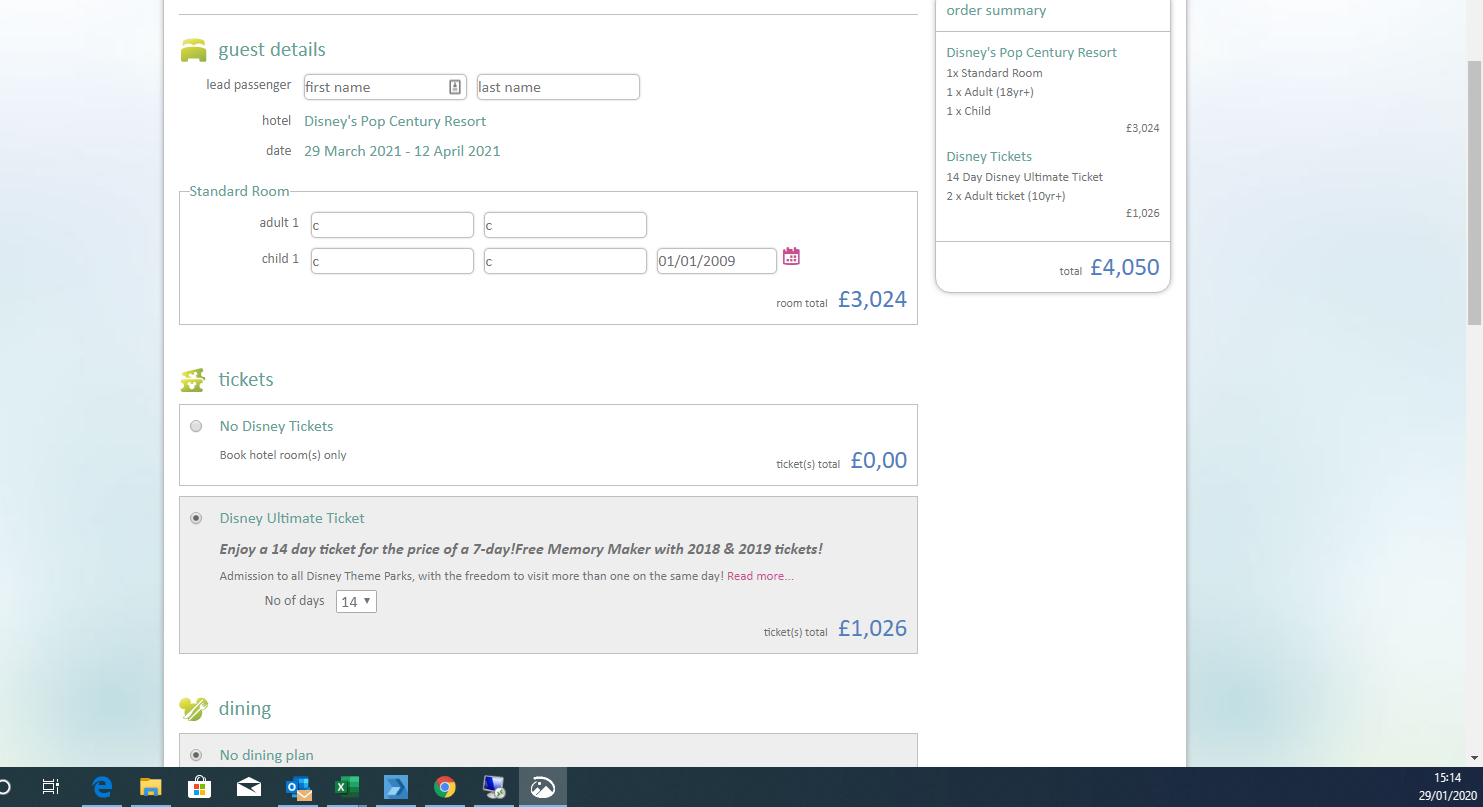1483x807 pixels.
Task: Click Disney Tickets heading in order summary
Action: 989,156
